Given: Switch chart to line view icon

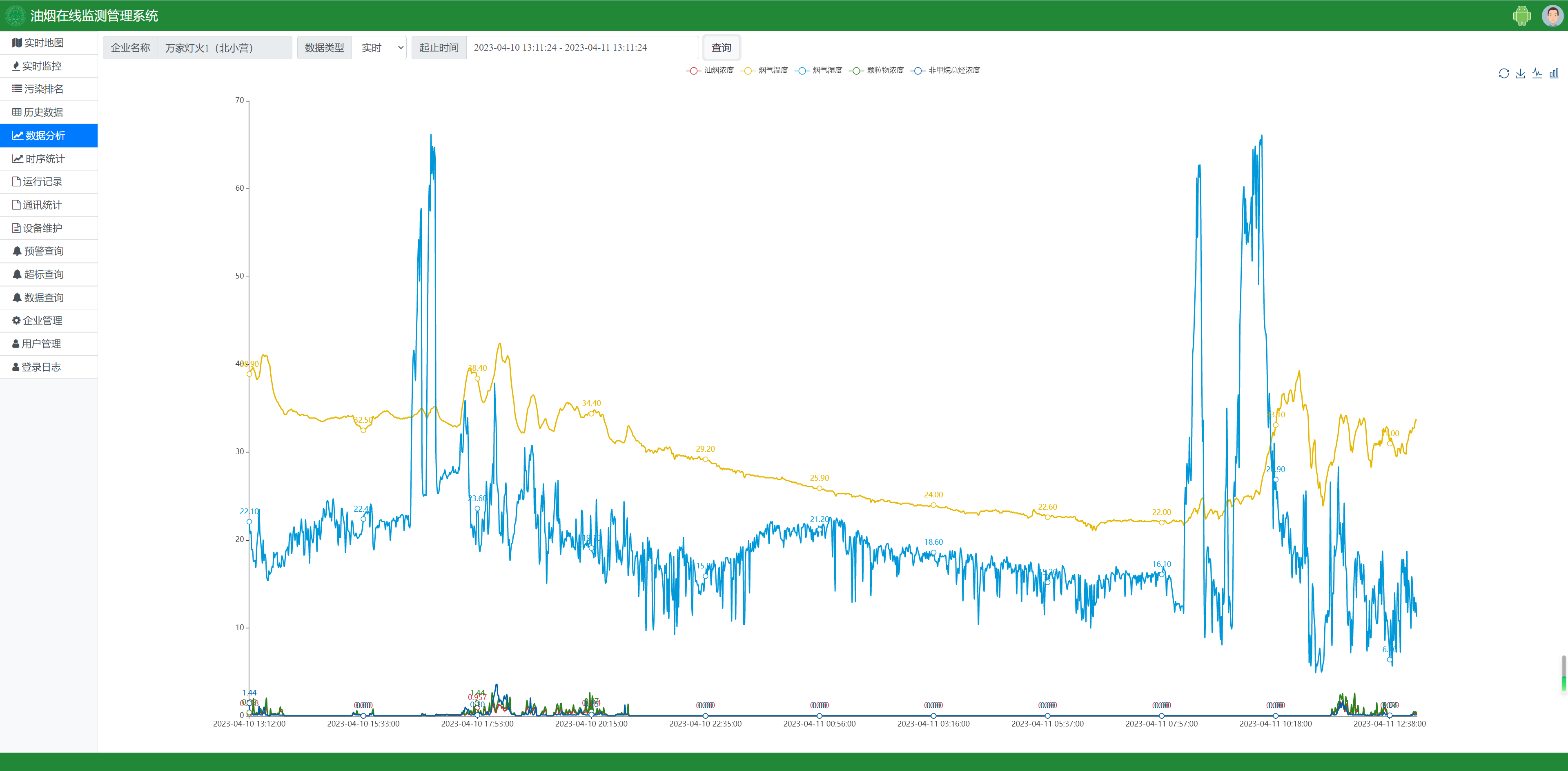Looking at the screenshot, I should pyautogui.click(x=1537, y=74).
